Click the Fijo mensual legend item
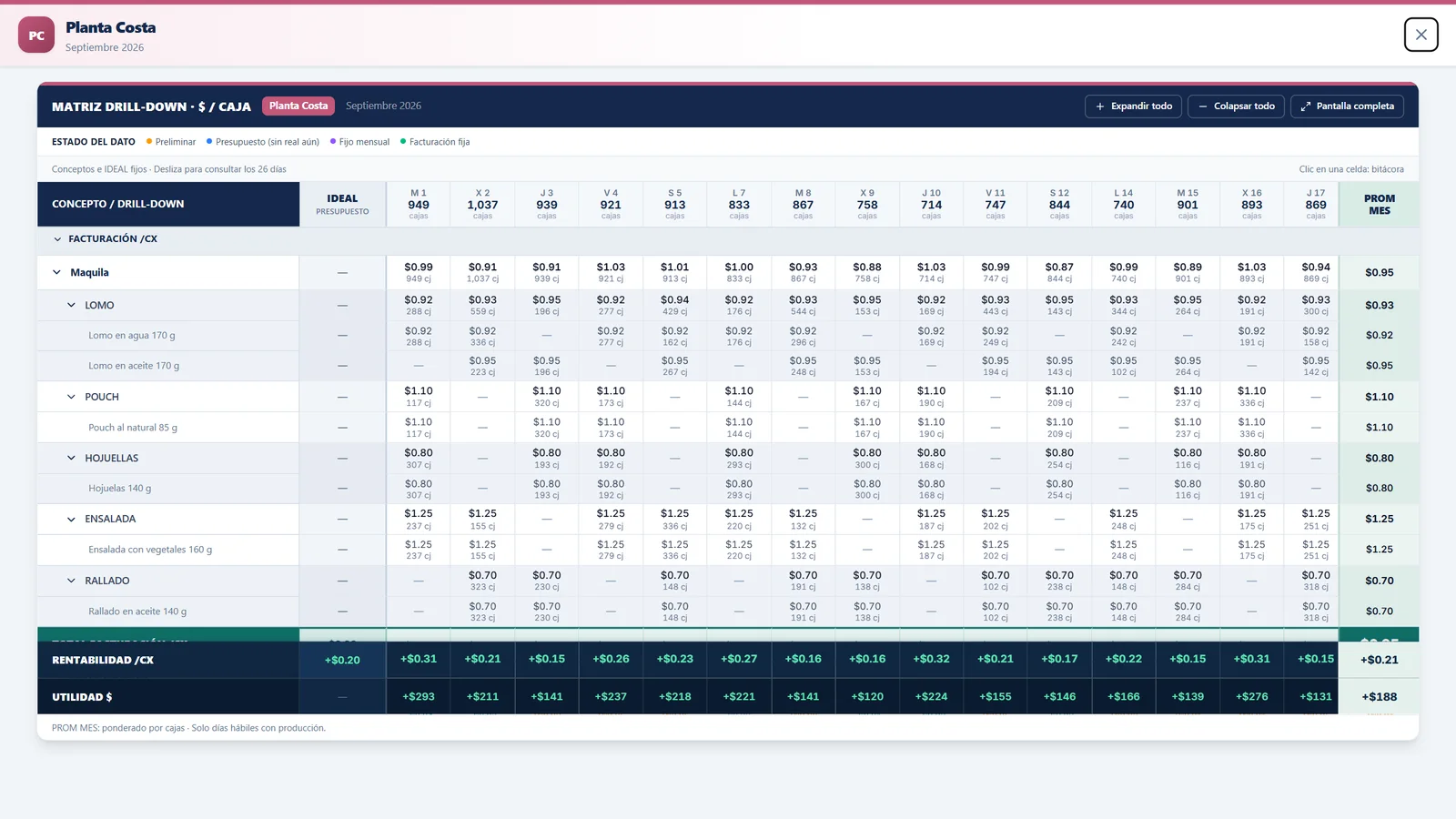 359,142
